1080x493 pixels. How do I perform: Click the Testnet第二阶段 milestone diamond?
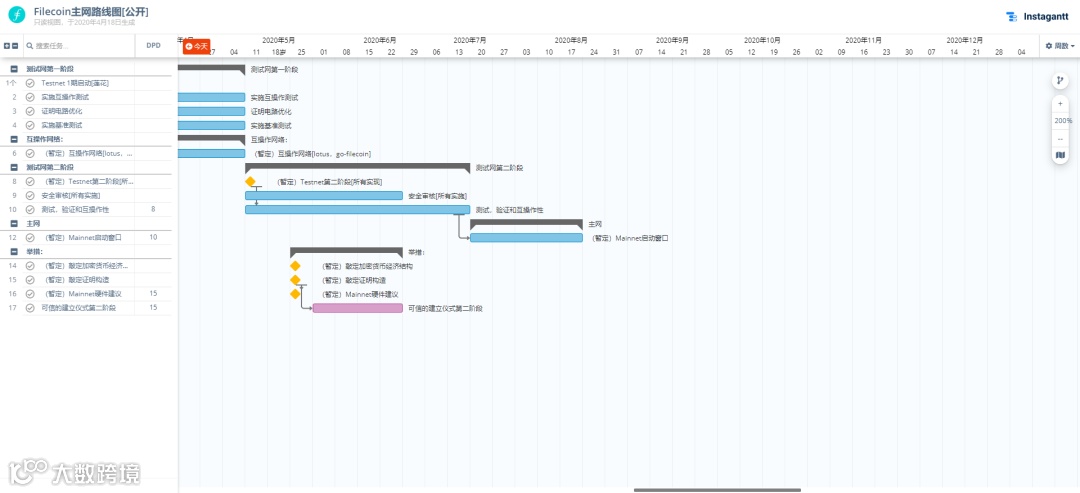250,182
